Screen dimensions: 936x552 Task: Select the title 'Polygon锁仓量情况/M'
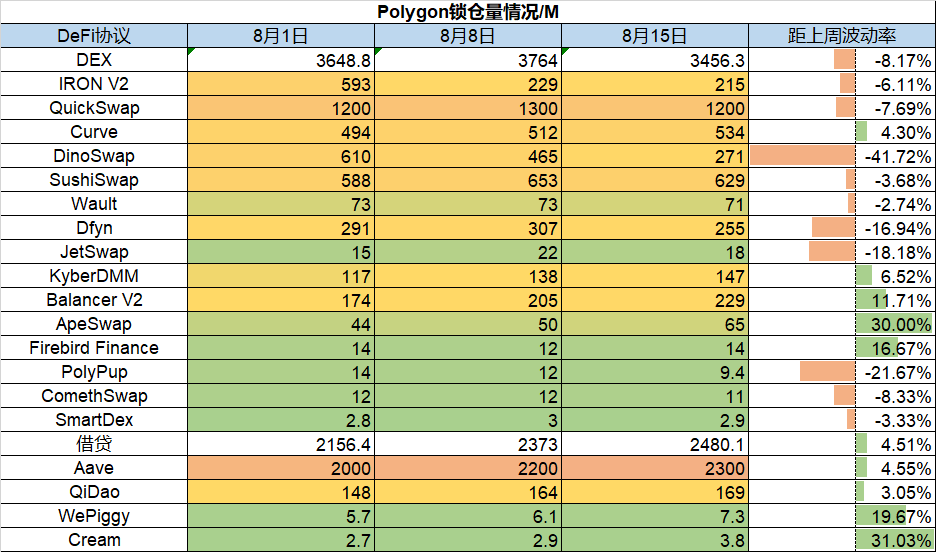click(468, 12)
